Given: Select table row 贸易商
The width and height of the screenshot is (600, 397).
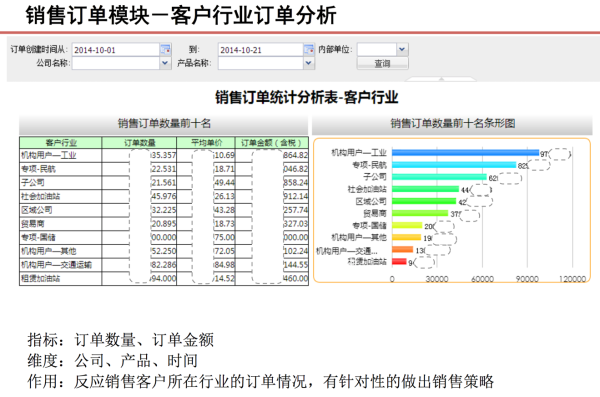Looking at the screenshot, I should pos(164,224).
